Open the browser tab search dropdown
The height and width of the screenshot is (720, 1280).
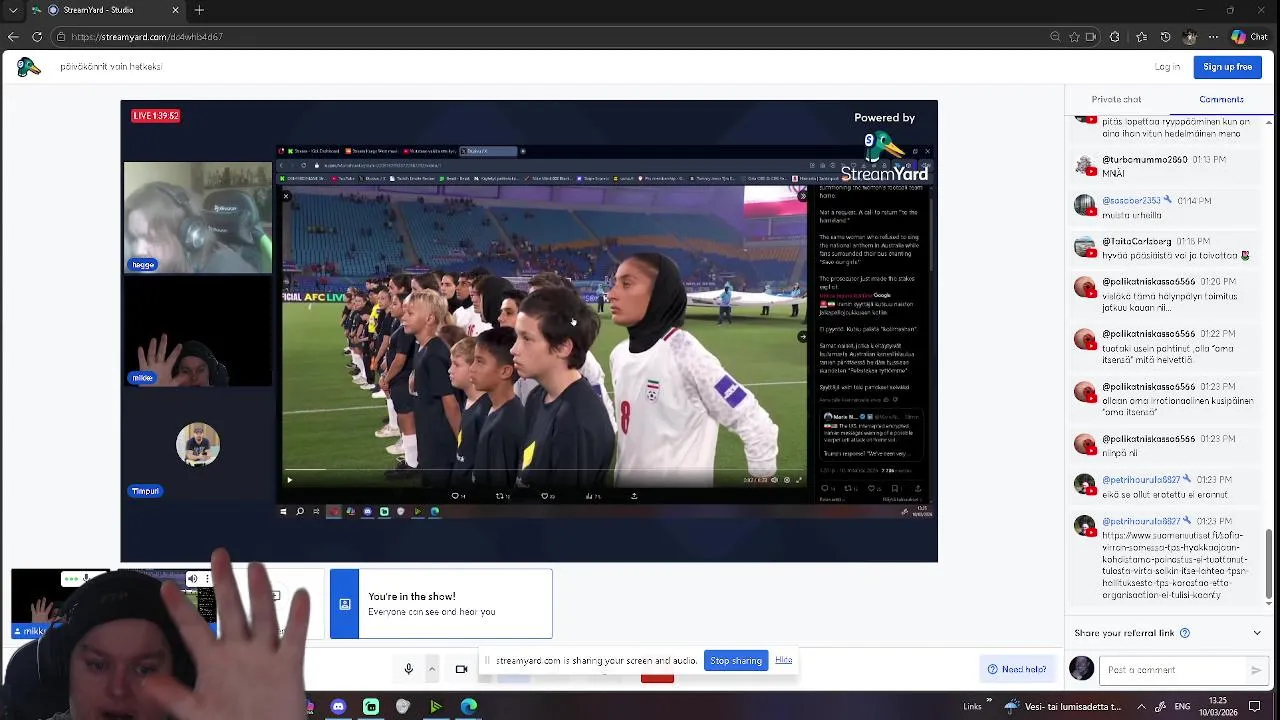click(13, 10)
